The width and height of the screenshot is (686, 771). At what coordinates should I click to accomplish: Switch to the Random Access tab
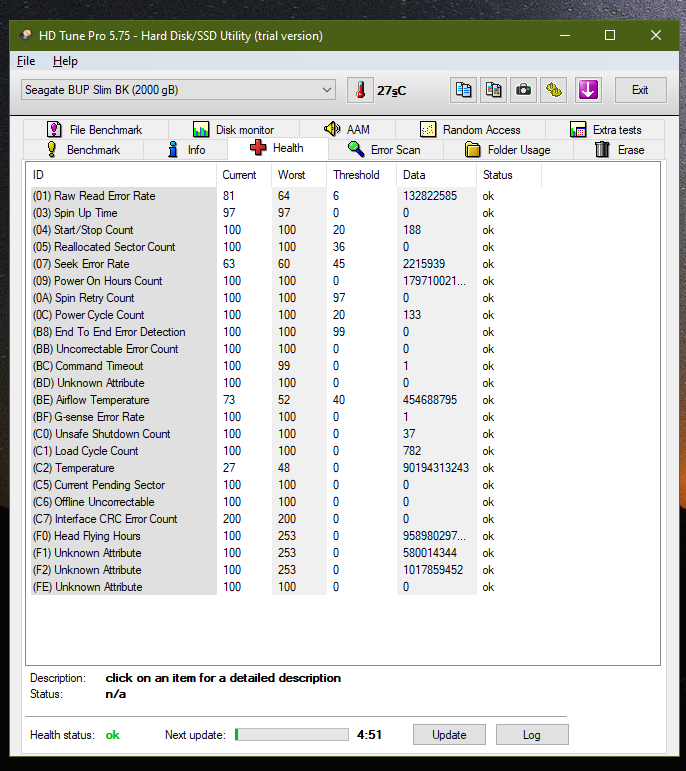[470, 130]
